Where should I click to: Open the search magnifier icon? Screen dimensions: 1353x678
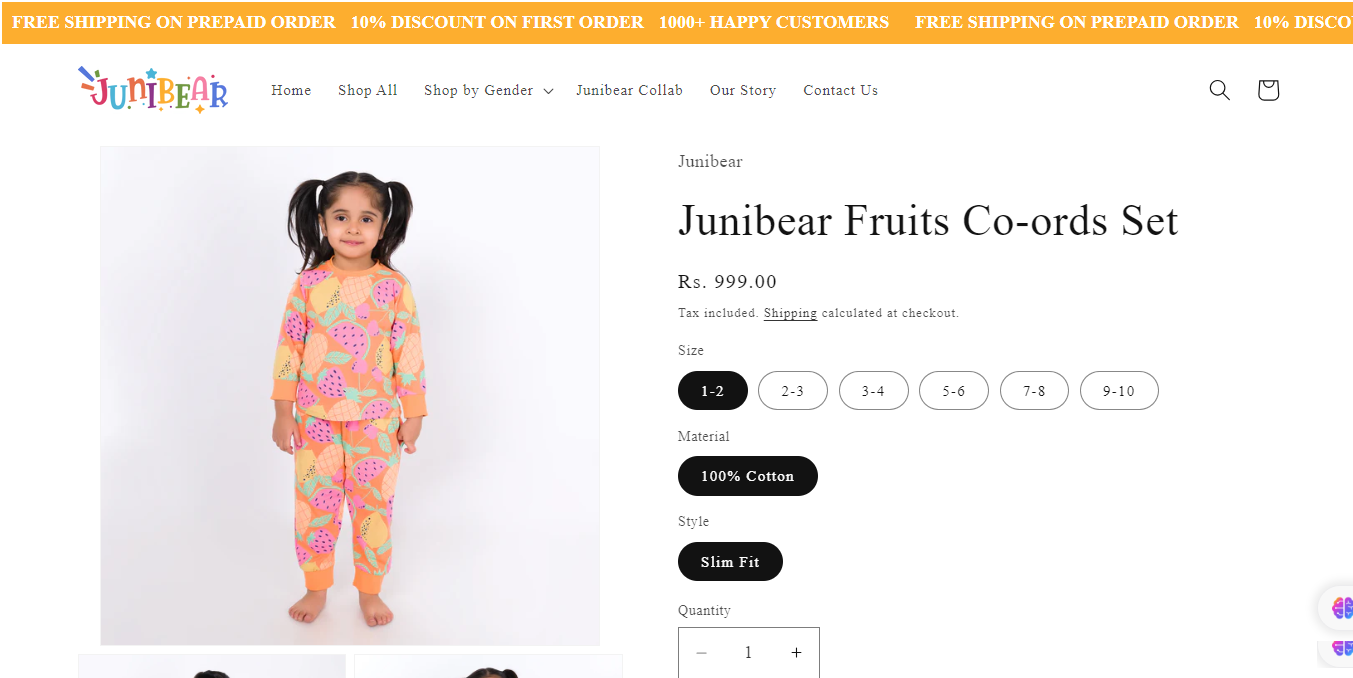coord(1219,90)
